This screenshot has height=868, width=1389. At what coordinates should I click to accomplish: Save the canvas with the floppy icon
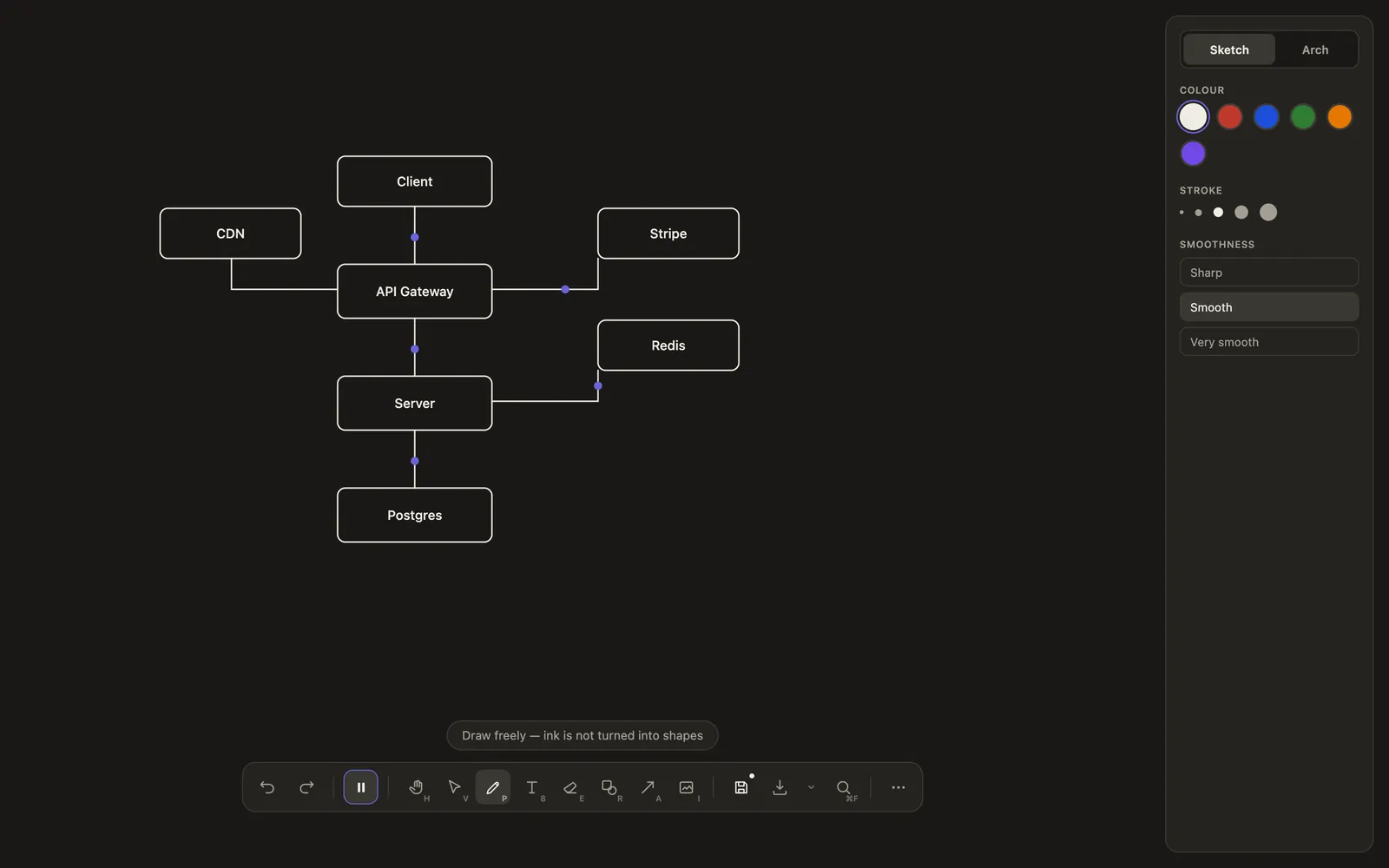pos(741,787)
